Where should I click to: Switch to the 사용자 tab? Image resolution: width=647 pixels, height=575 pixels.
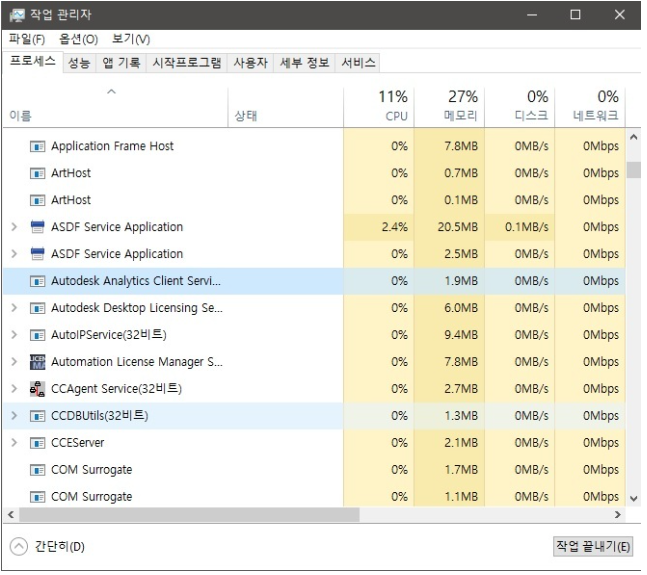(x=250, y=63)
